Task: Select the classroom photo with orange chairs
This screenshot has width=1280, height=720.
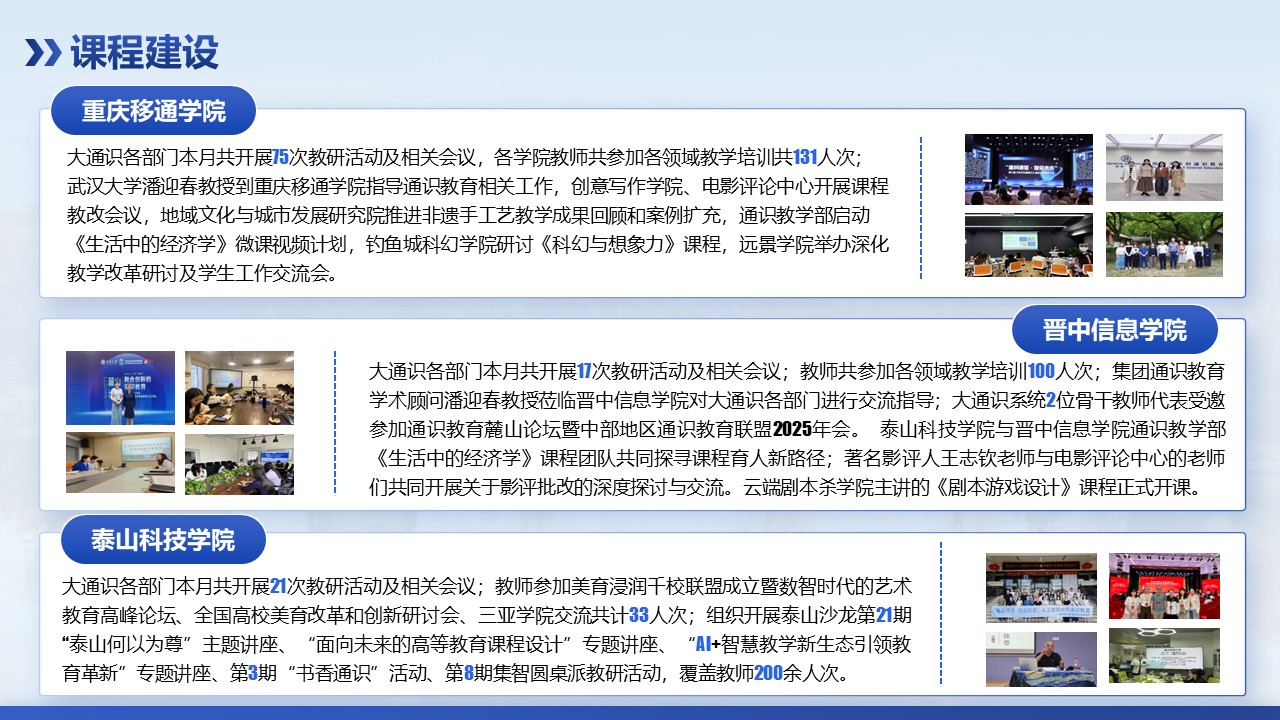Action: pos(1028,245)
